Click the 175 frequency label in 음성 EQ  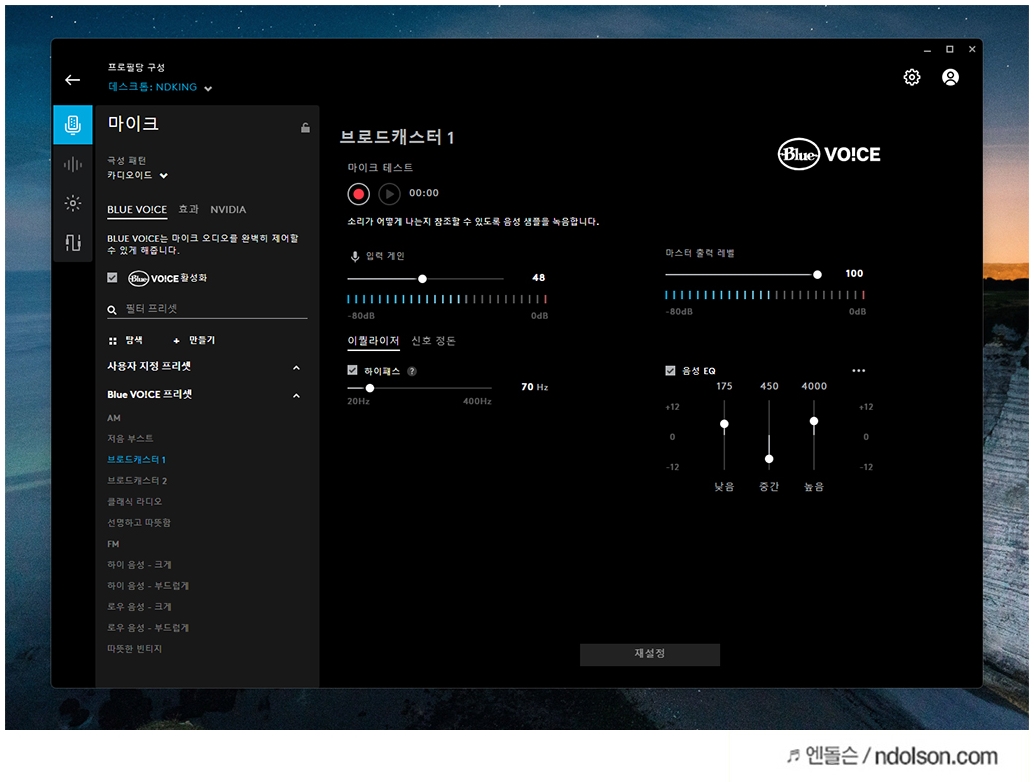[x=724, y=386]
